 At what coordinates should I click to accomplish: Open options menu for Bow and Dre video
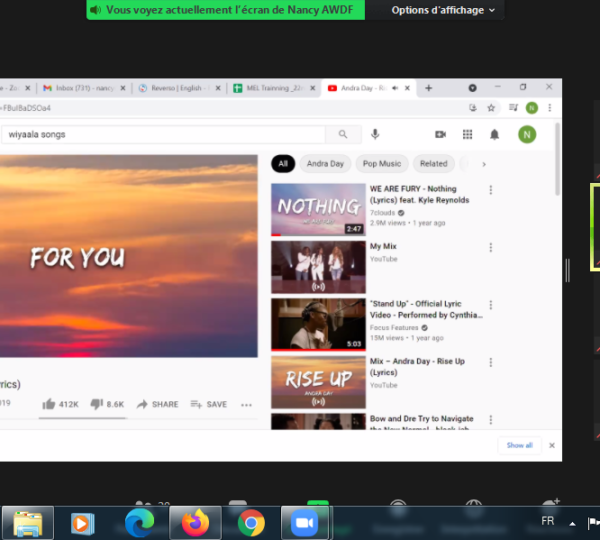coord(491,420)
